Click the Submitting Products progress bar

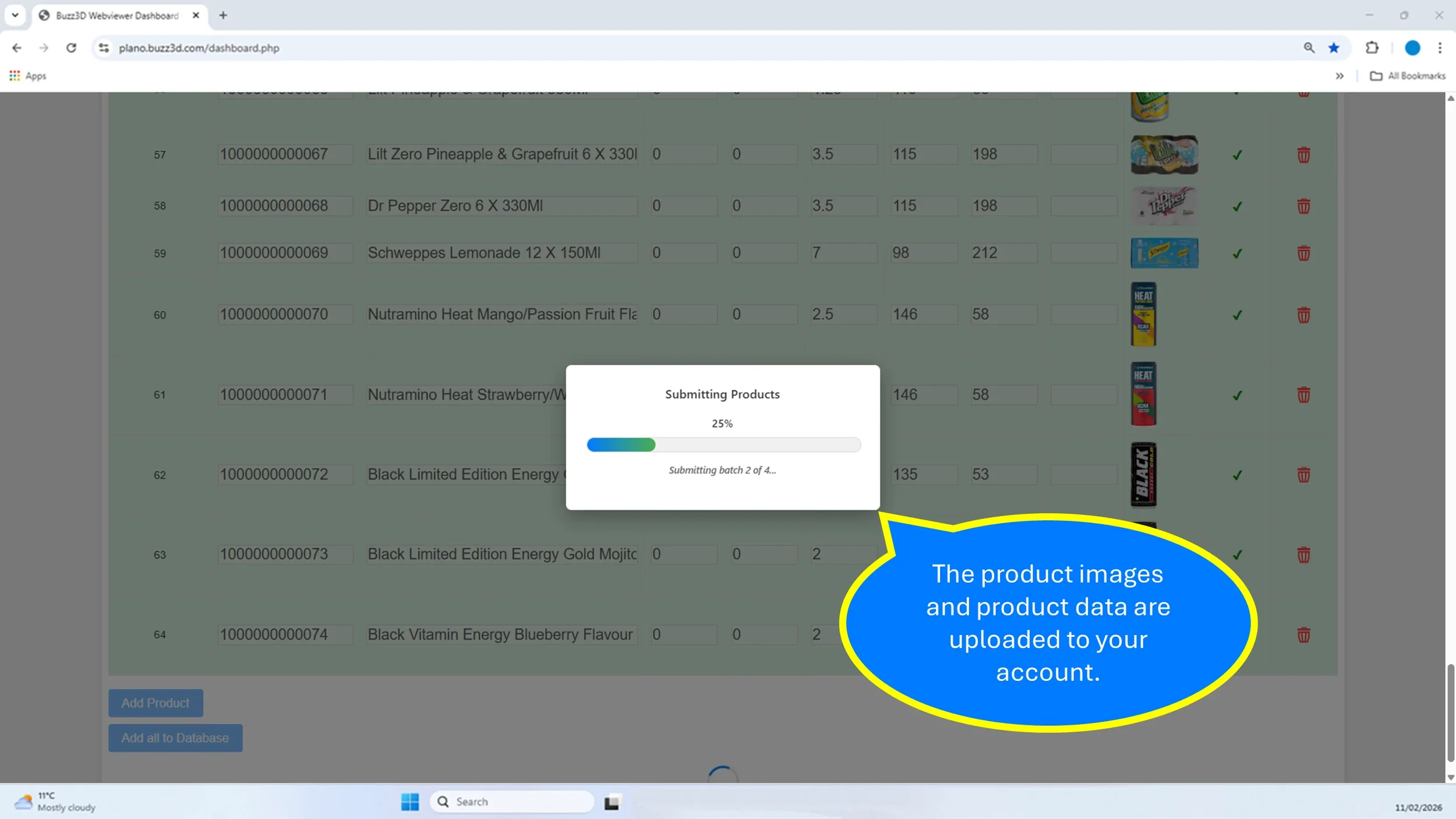[x=723, y=445]
